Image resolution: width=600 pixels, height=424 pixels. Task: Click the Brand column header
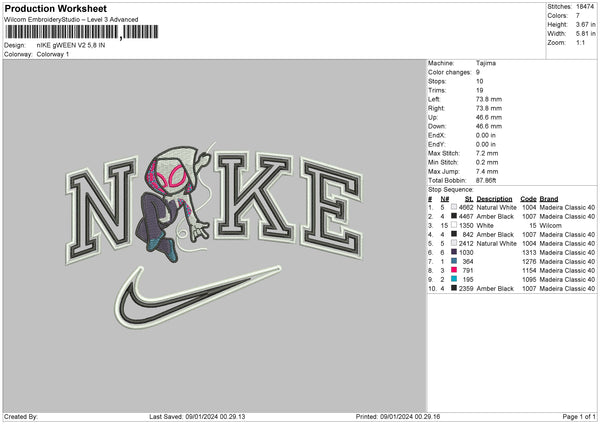549,199
